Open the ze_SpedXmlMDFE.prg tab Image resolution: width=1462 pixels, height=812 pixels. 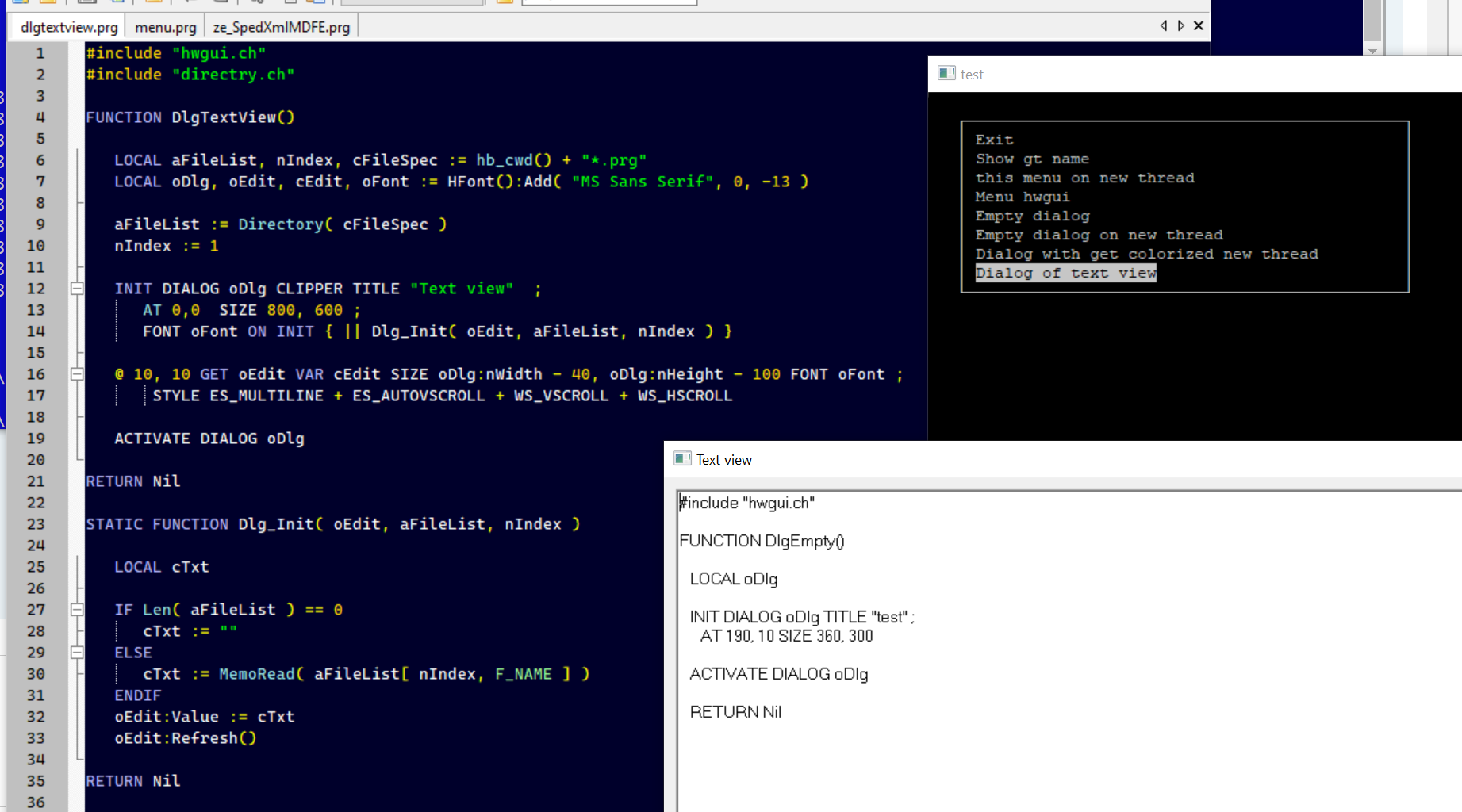[281, 27]
